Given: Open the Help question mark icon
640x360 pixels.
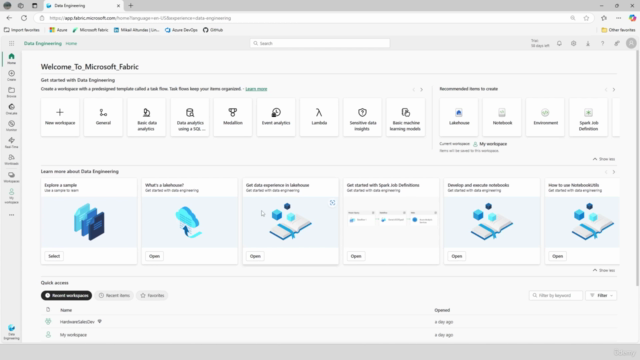Looking at the screenshot, I should point(602,43).
